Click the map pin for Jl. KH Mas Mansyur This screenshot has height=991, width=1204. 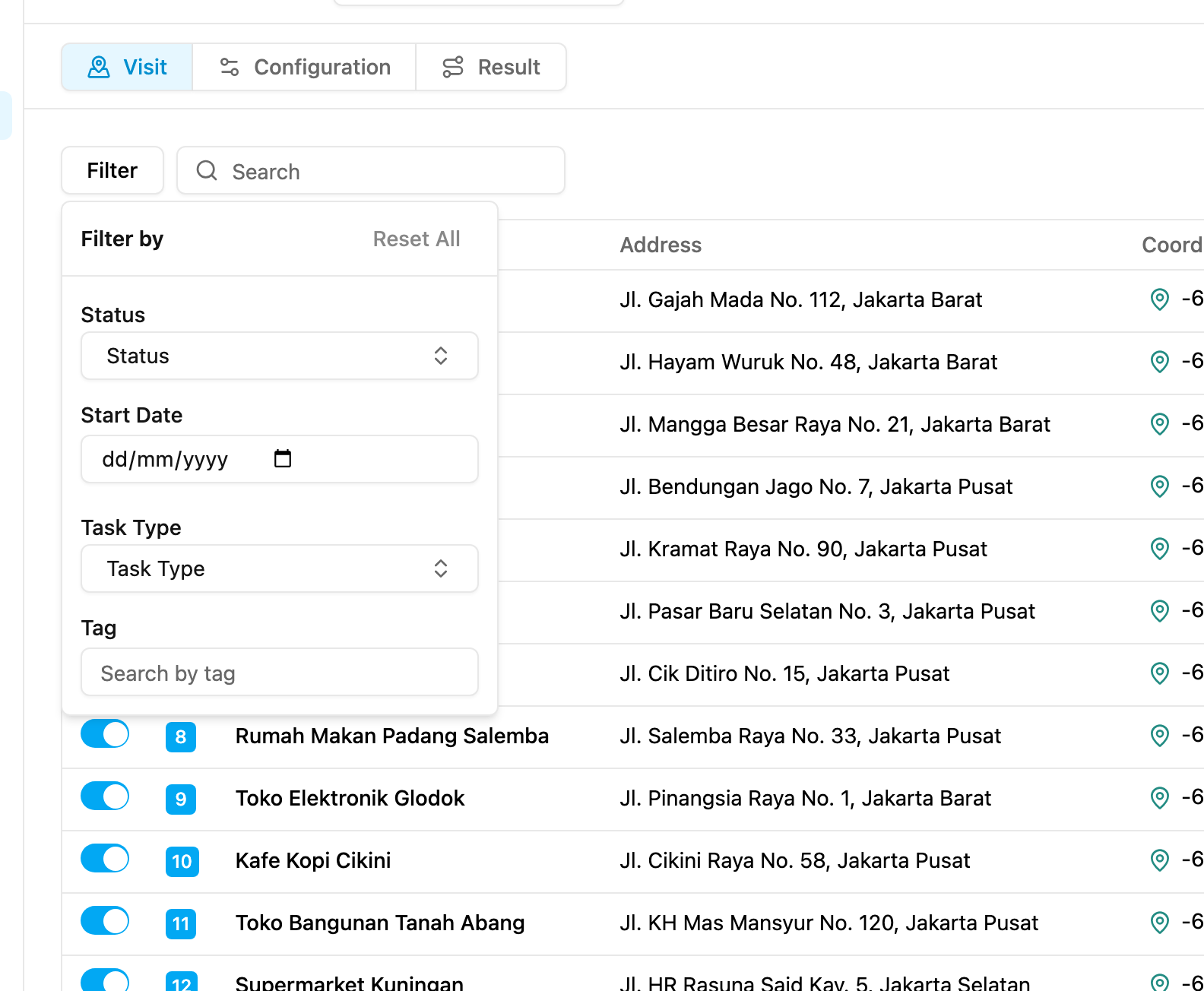1159,923
